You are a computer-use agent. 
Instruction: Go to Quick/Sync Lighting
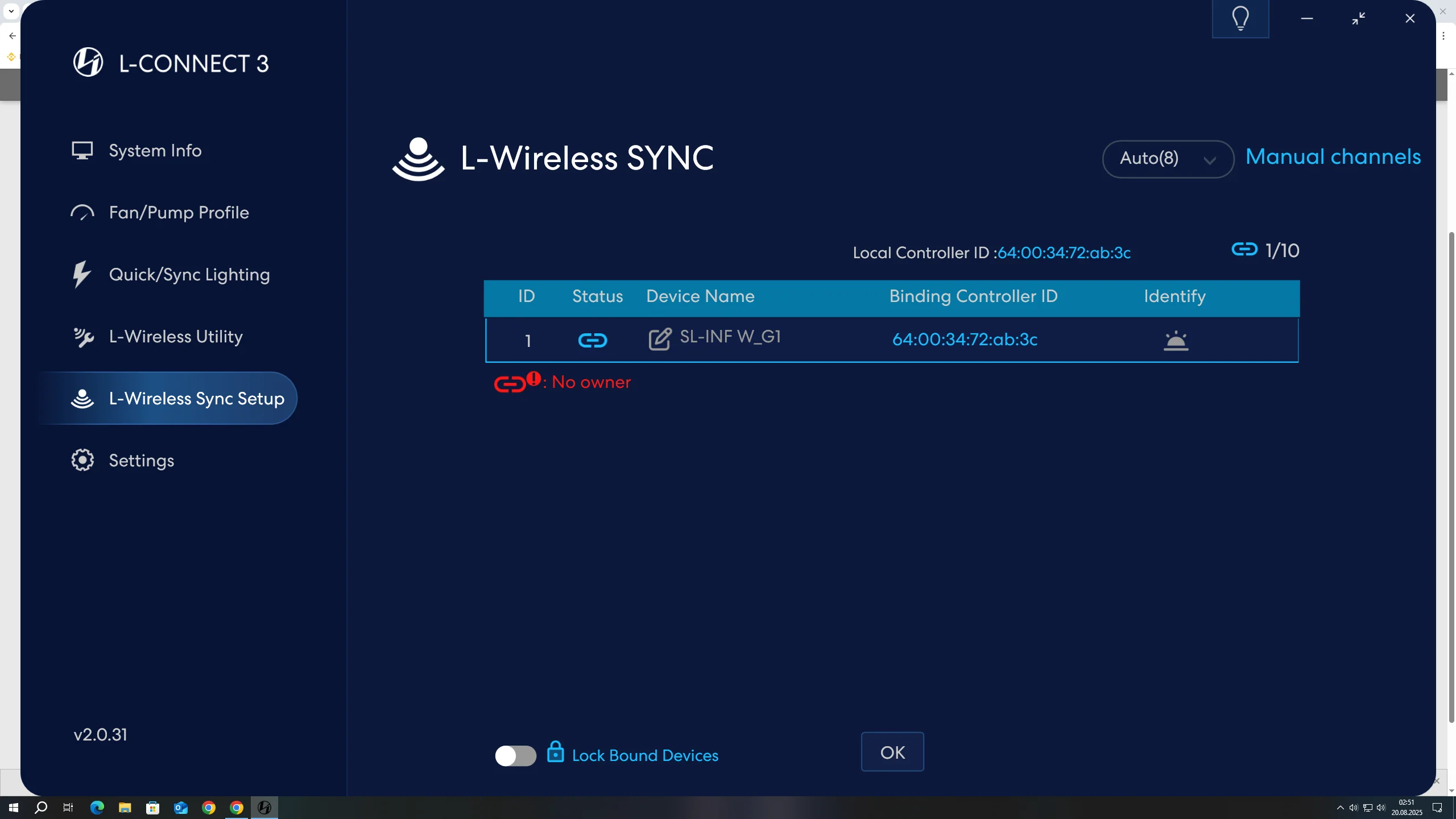click(x=189, y=275)
